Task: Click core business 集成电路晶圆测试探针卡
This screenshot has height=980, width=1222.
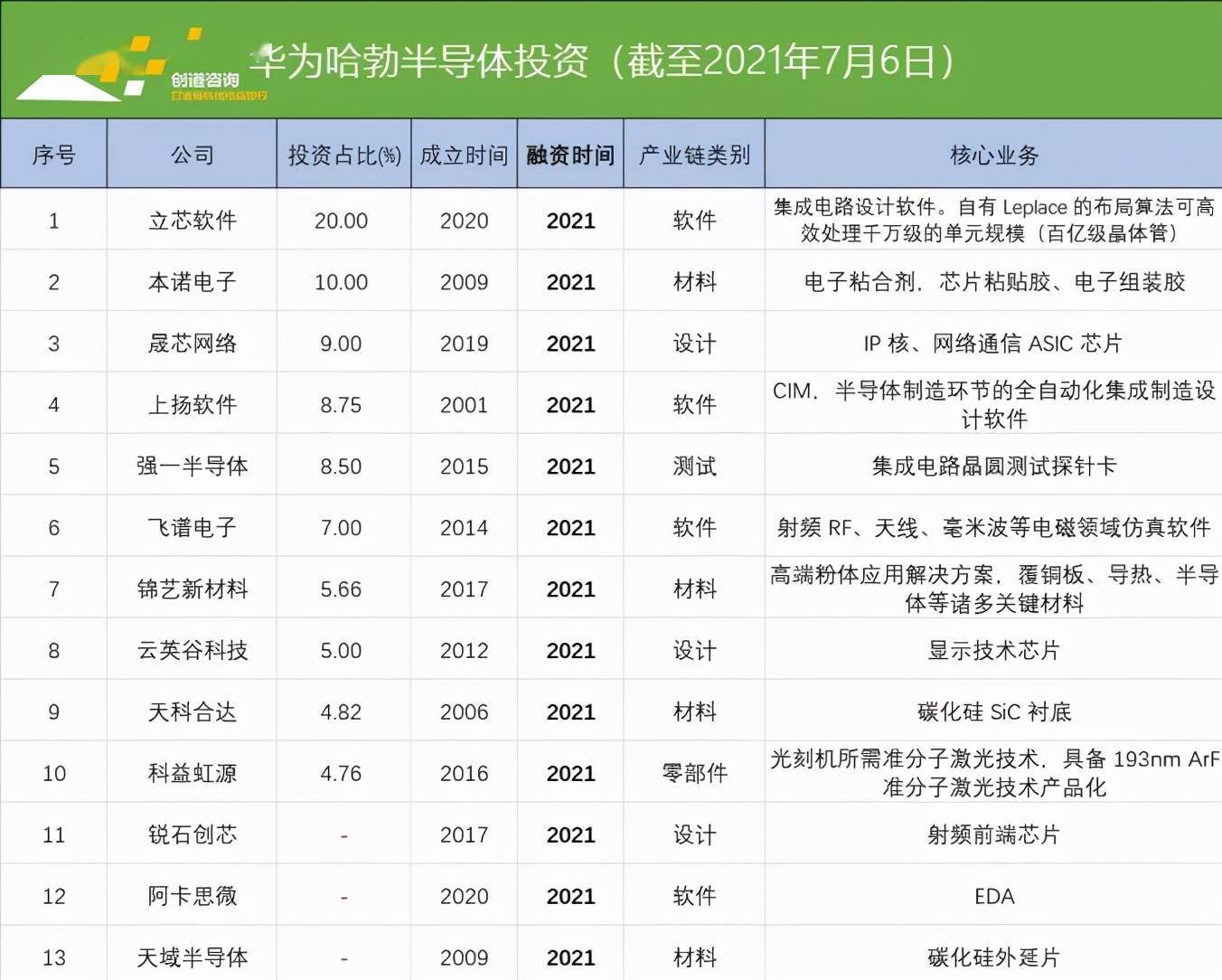Action: pos(993,466)
